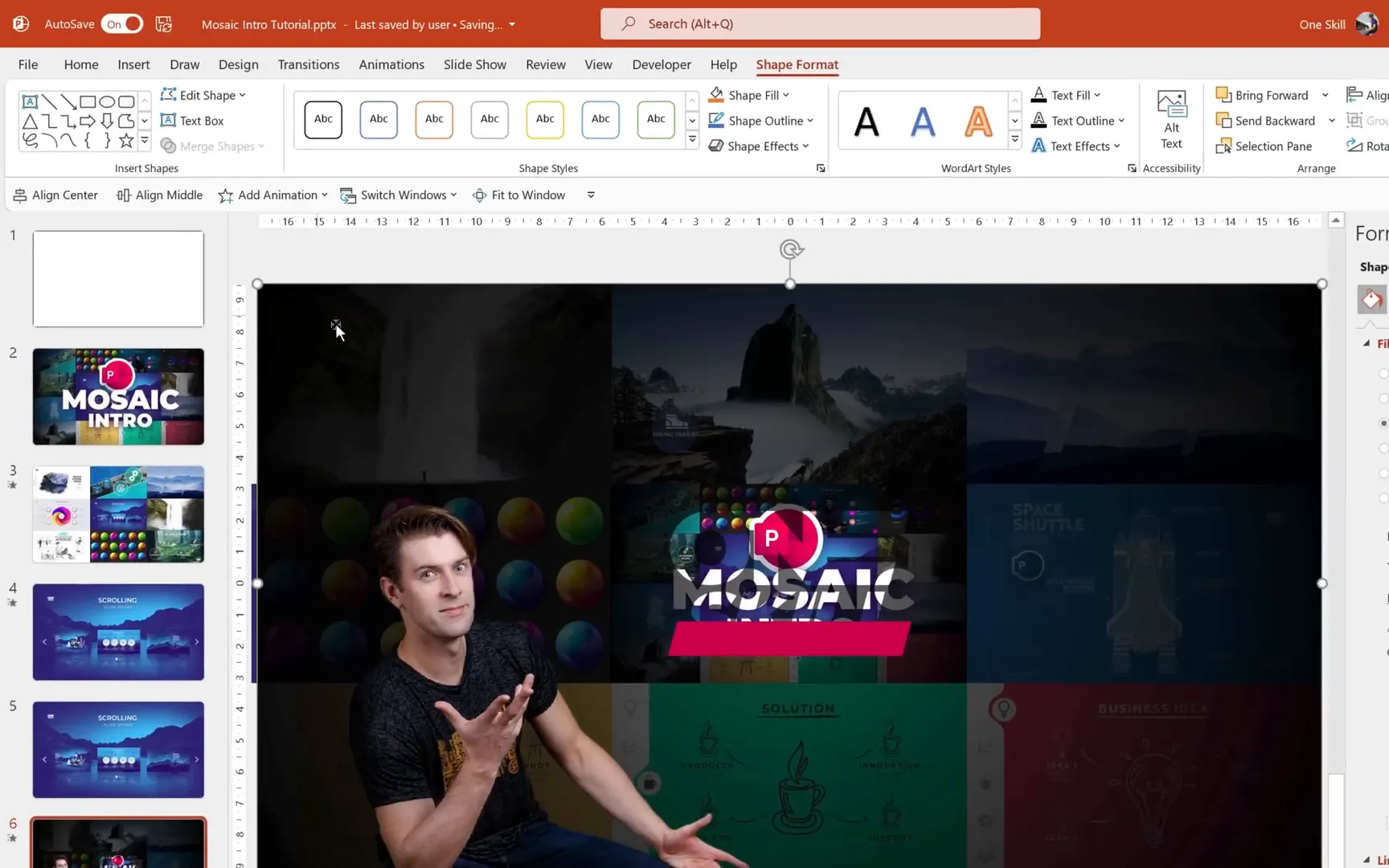The width and height of the screenshot is (1389, 868).
Task: Open the One Skill account avatar
Action: [1366, 24]
